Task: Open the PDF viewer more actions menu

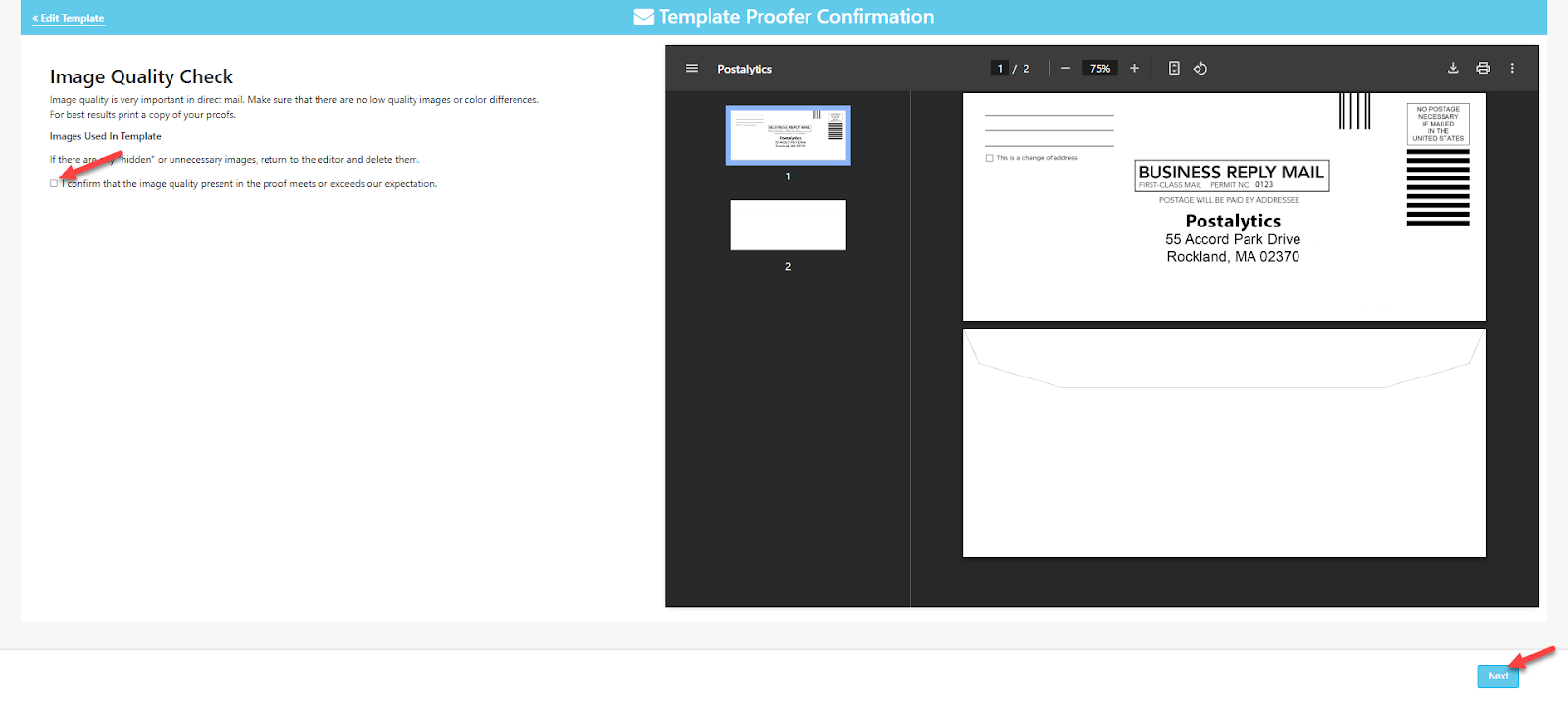Action: 1512,69
